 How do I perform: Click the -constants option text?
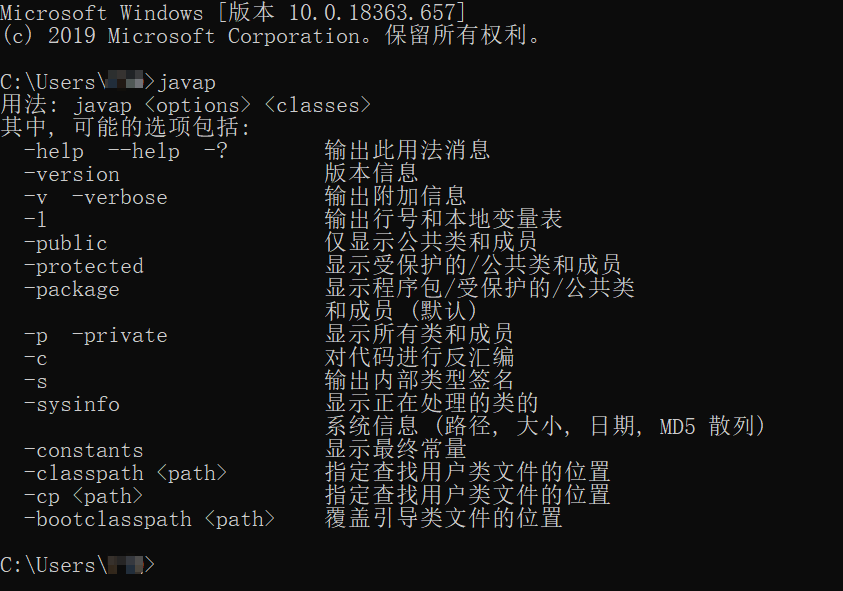point(84,450)
